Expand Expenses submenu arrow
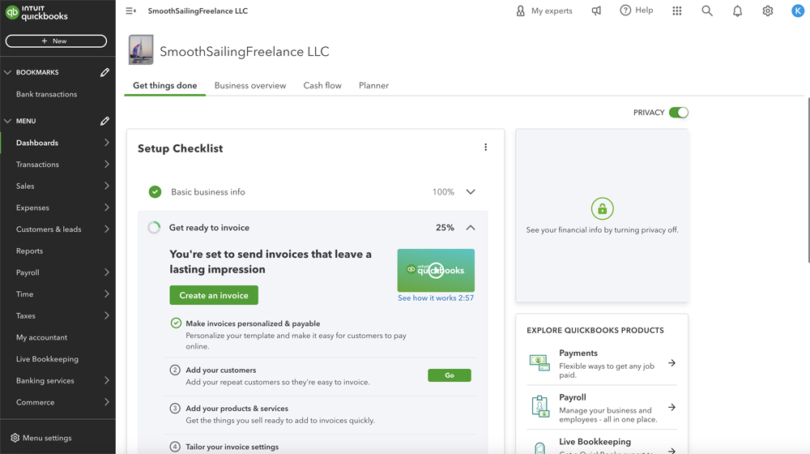810x454 pixels. click(x=106, y=208)
